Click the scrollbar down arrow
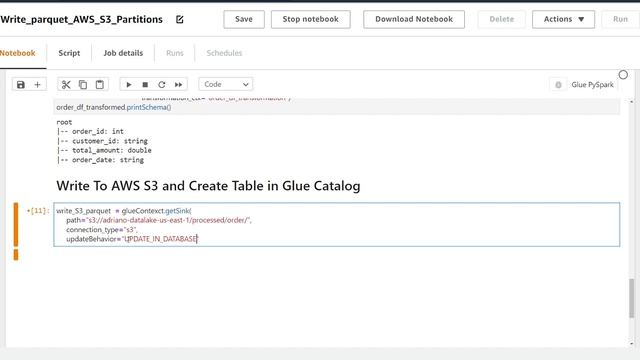The width and height of the screenshot is (640, 360). click(631, 344)
